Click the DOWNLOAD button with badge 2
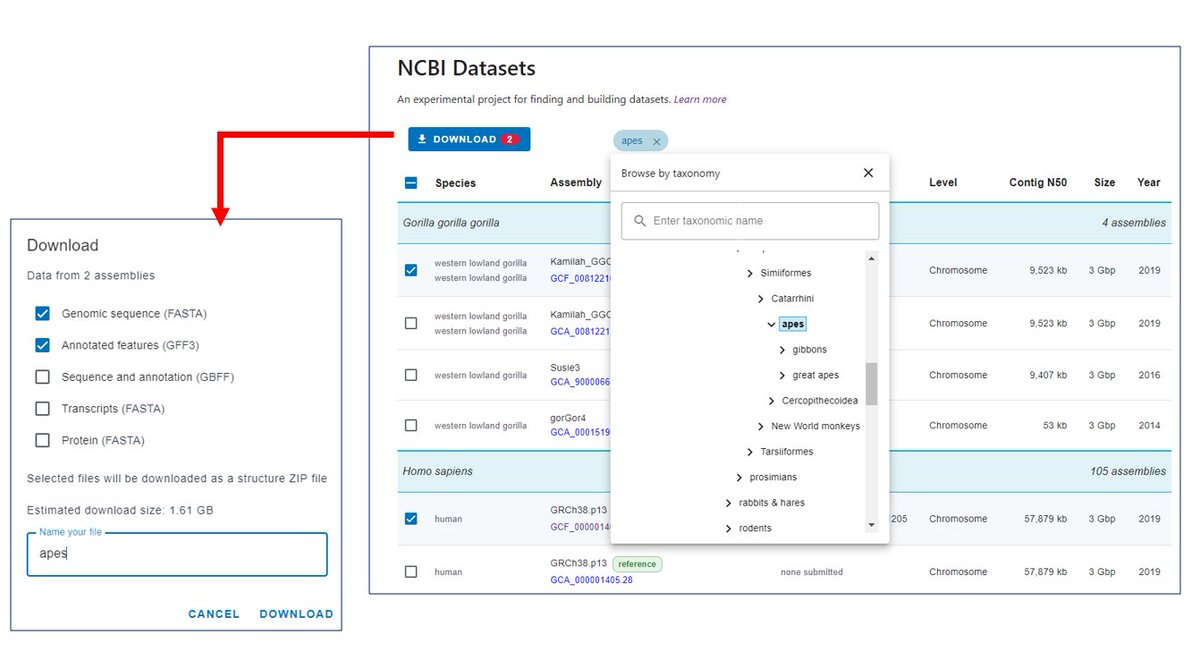The height and width of the screenshot is (652, 1200). tap(469, 139)
